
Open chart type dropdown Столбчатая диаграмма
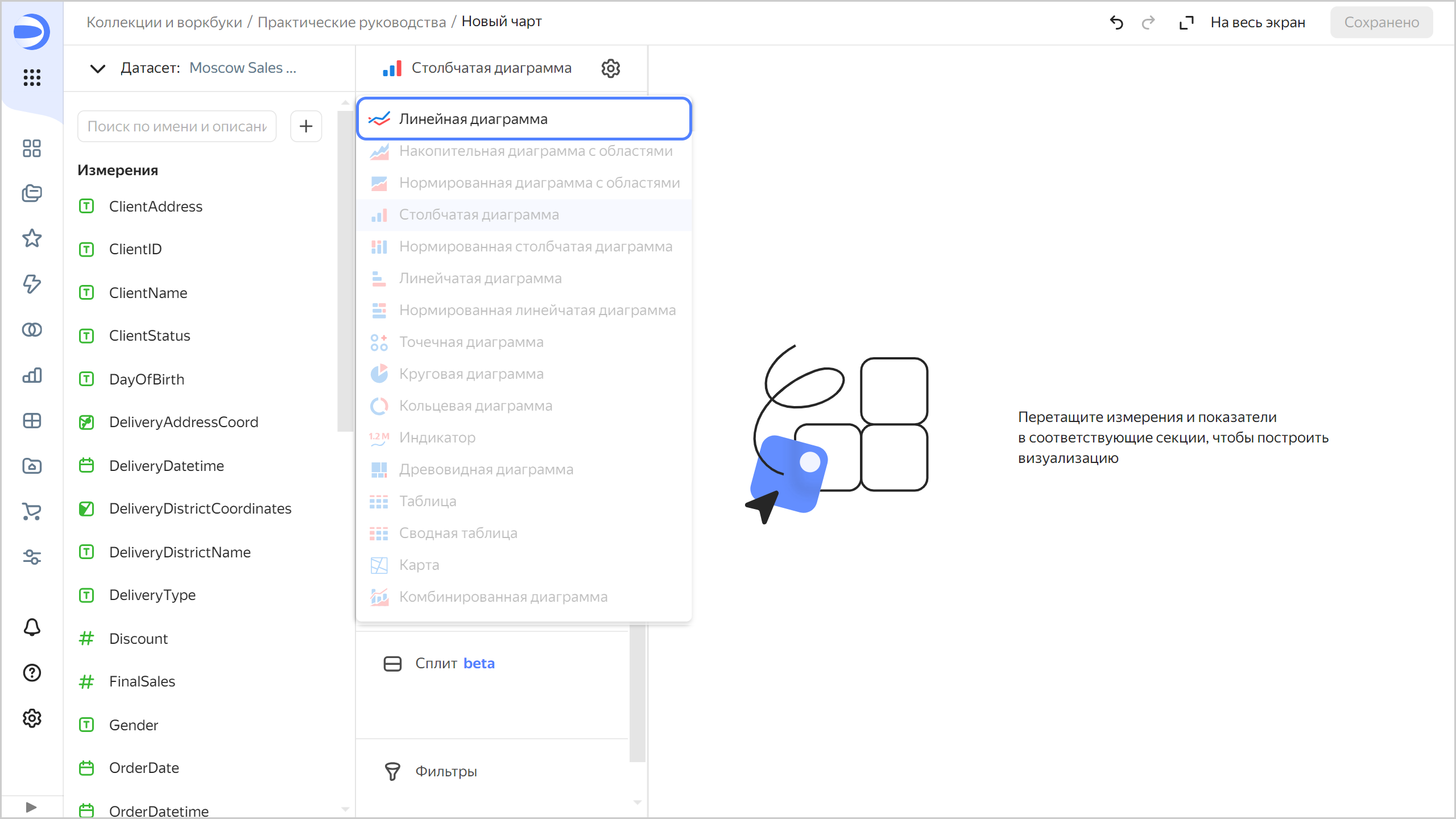tap(490, 68)
